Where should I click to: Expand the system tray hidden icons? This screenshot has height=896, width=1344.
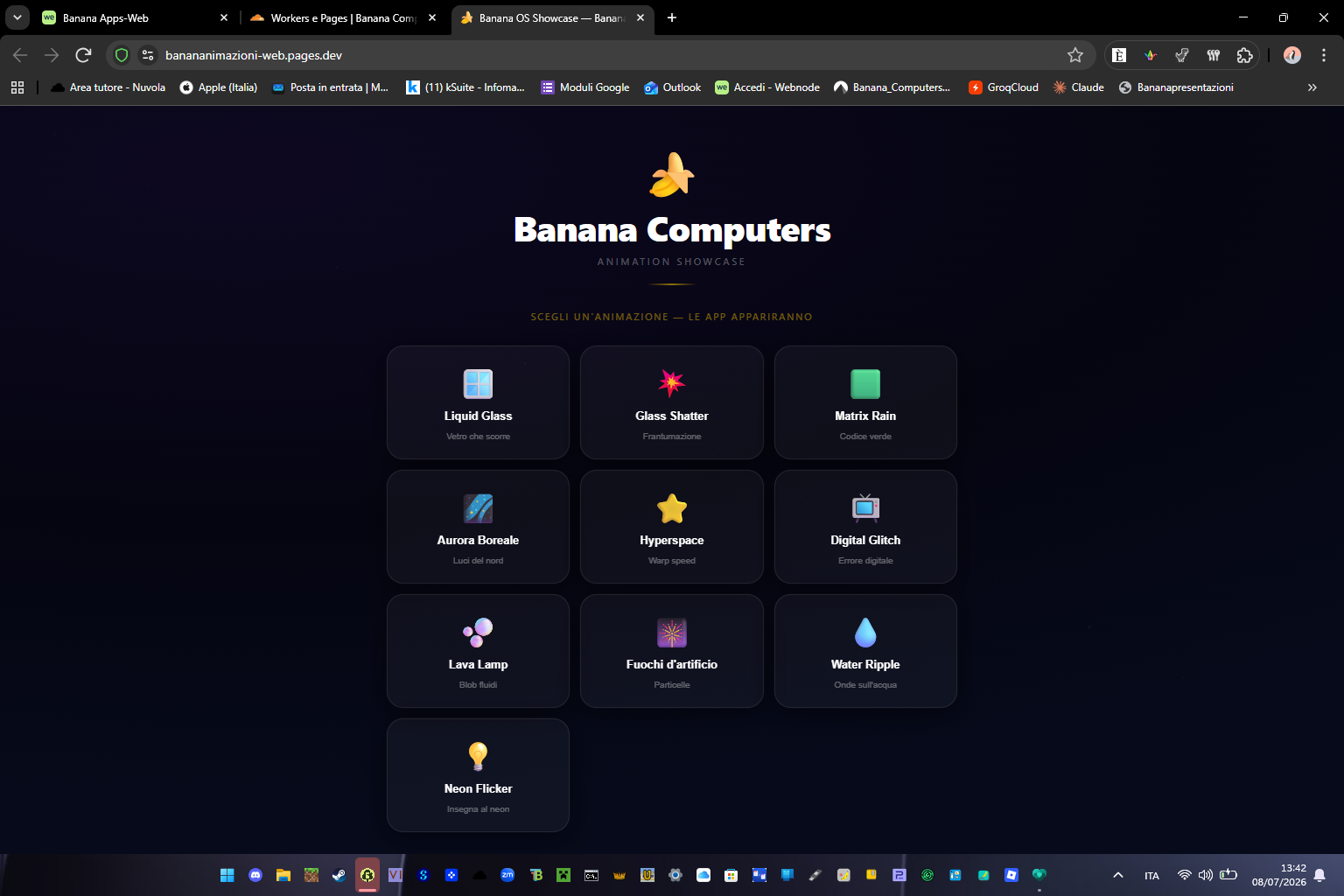coord(1117,875)
